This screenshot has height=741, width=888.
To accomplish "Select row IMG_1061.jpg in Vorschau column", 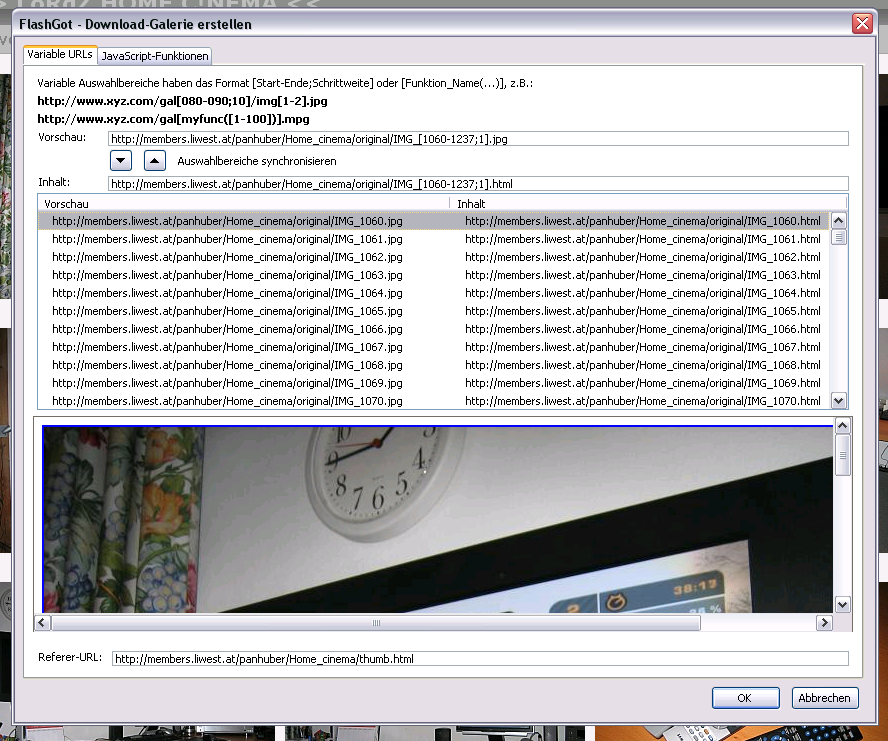I will pyautogui.click(x=227, y=239).
